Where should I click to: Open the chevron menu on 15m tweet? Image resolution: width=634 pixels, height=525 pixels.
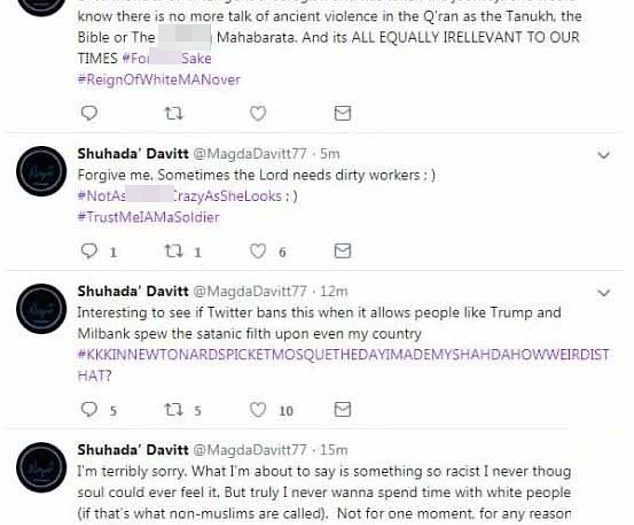point(603,453)
